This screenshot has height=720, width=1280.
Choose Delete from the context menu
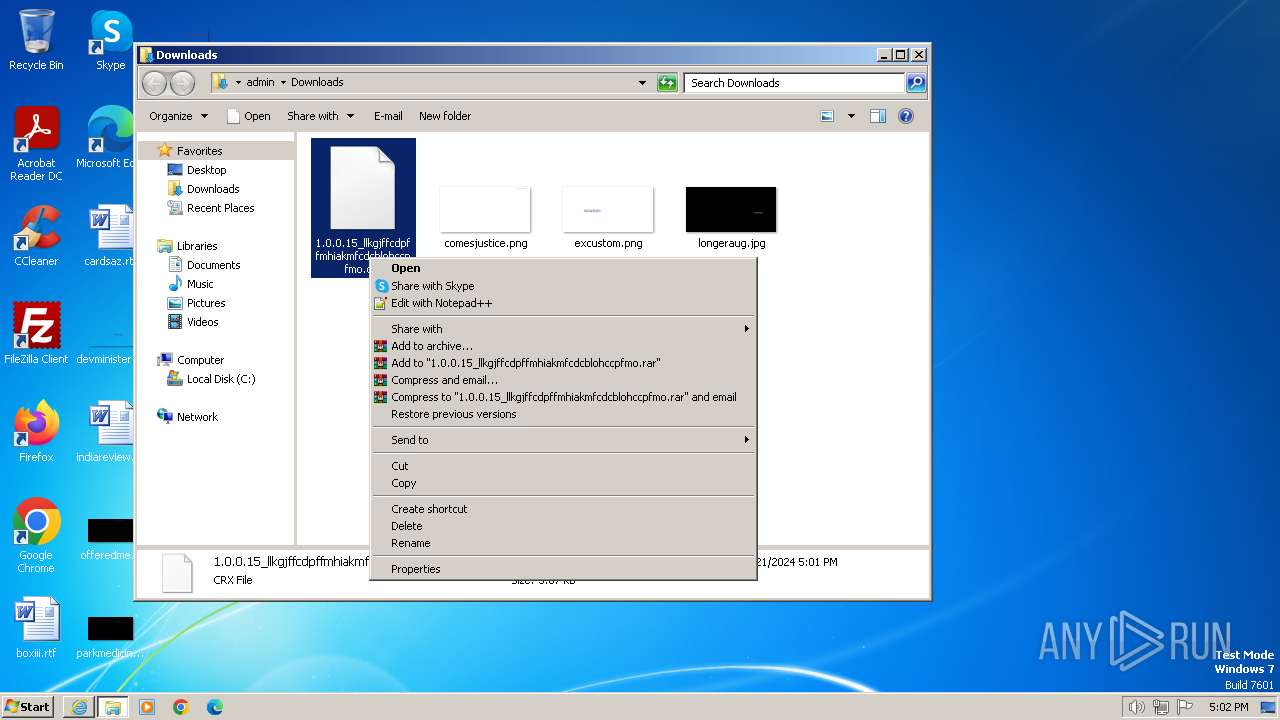(563, 526)
